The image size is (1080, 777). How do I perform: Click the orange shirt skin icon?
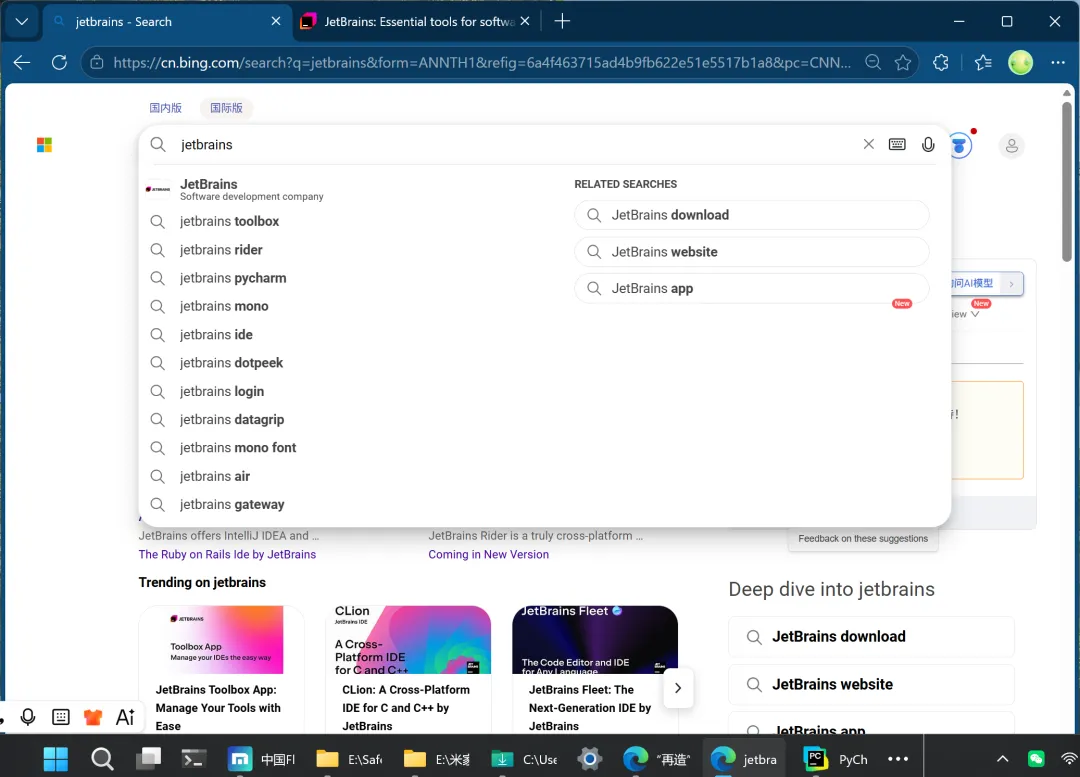93,717
